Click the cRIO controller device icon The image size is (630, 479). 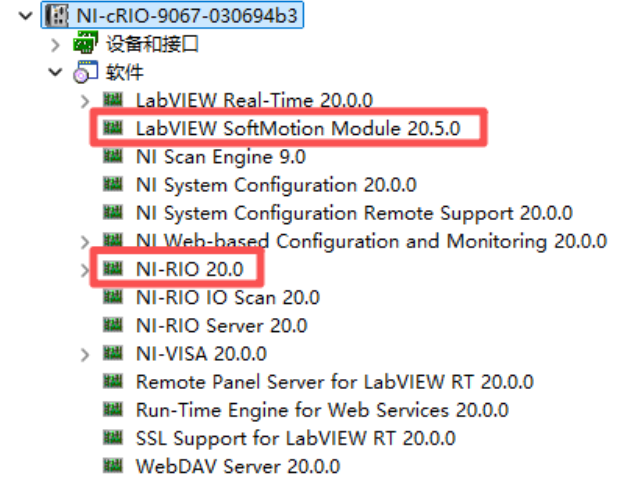(x=57, y=16)
